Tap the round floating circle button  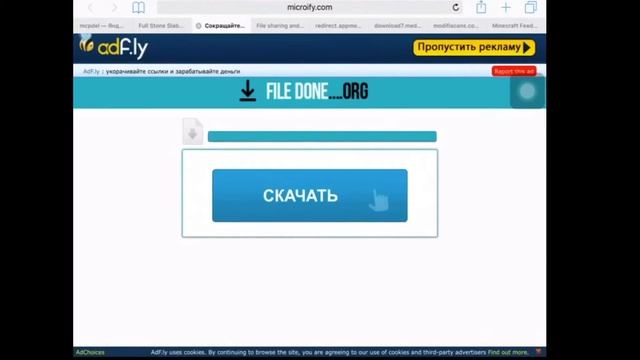[527, 91]
